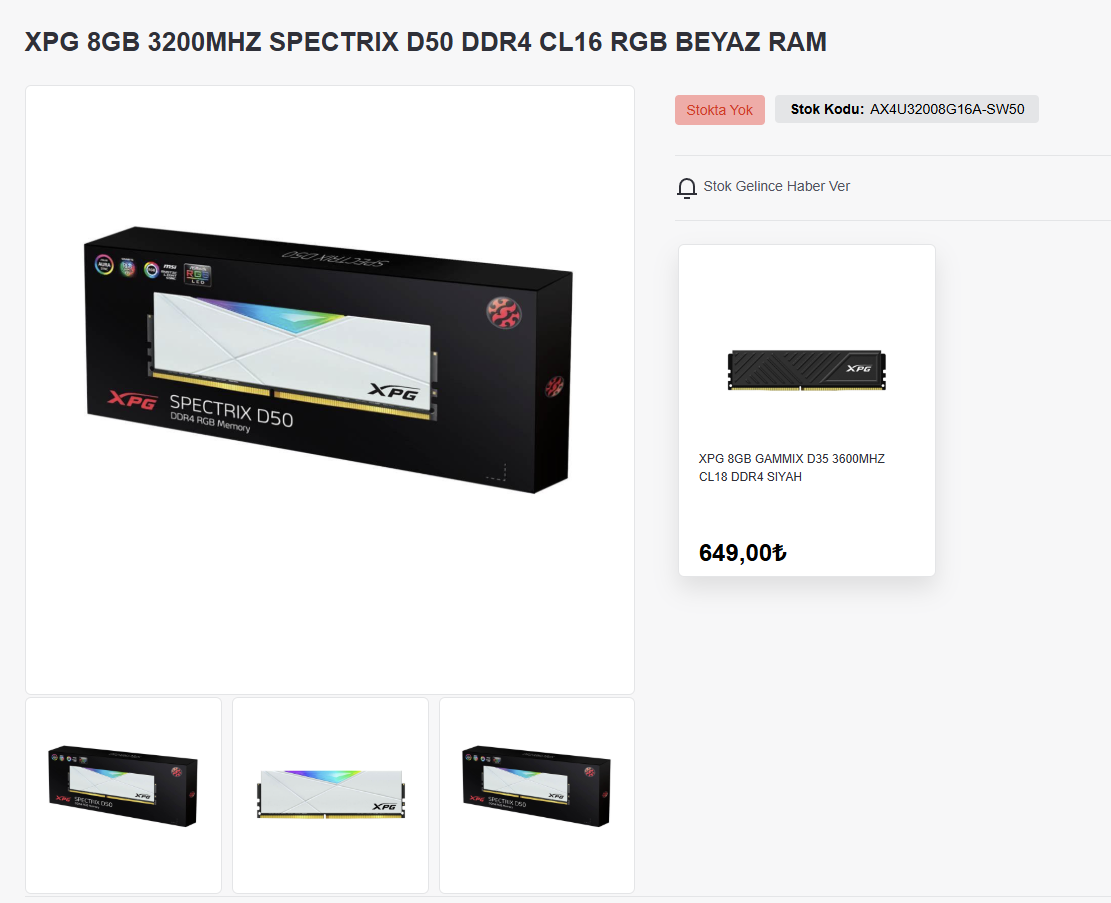Click the Aura Sync badge on box image
1111x903 pixels.
[x=104, y=264]
